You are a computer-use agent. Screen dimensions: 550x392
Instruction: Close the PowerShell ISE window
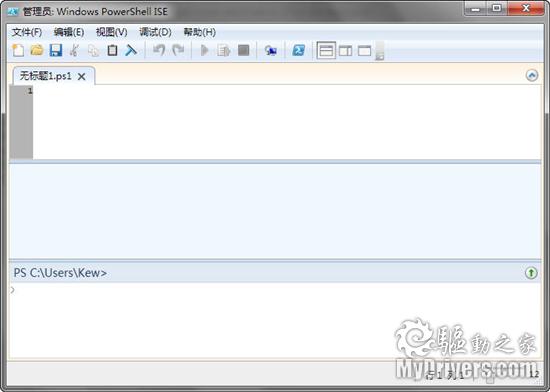tap(526, 8)
